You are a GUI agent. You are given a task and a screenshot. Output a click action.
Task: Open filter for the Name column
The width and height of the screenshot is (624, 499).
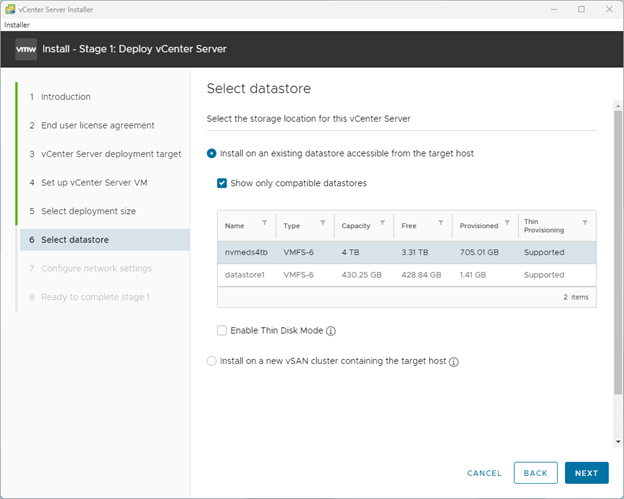coord(264,222)
